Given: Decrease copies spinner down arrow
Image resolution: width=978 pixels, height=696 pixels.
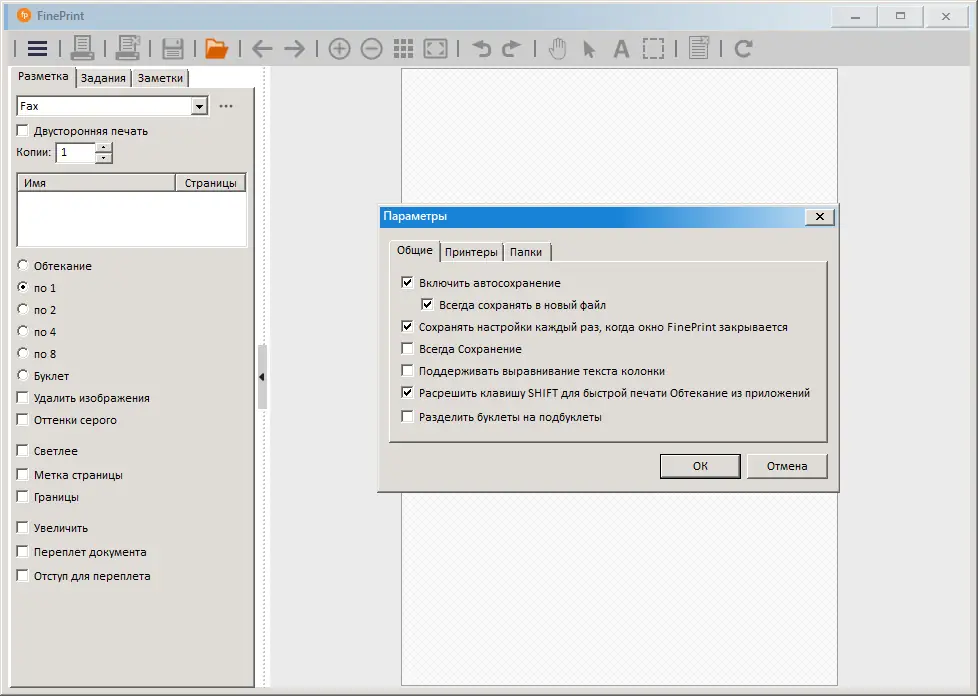Looking at the screenshot, I should [x=104, y=158].
